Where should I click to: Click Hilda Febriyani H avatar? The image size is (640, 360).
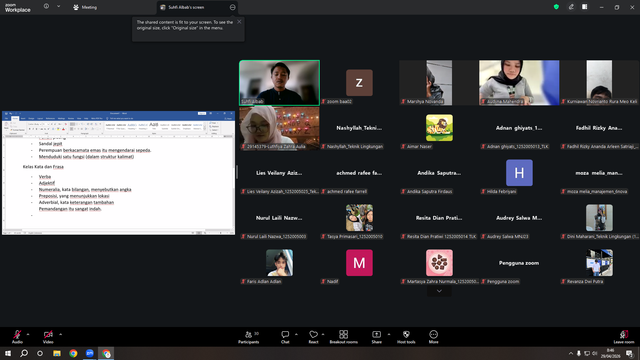tap(519, 173)
